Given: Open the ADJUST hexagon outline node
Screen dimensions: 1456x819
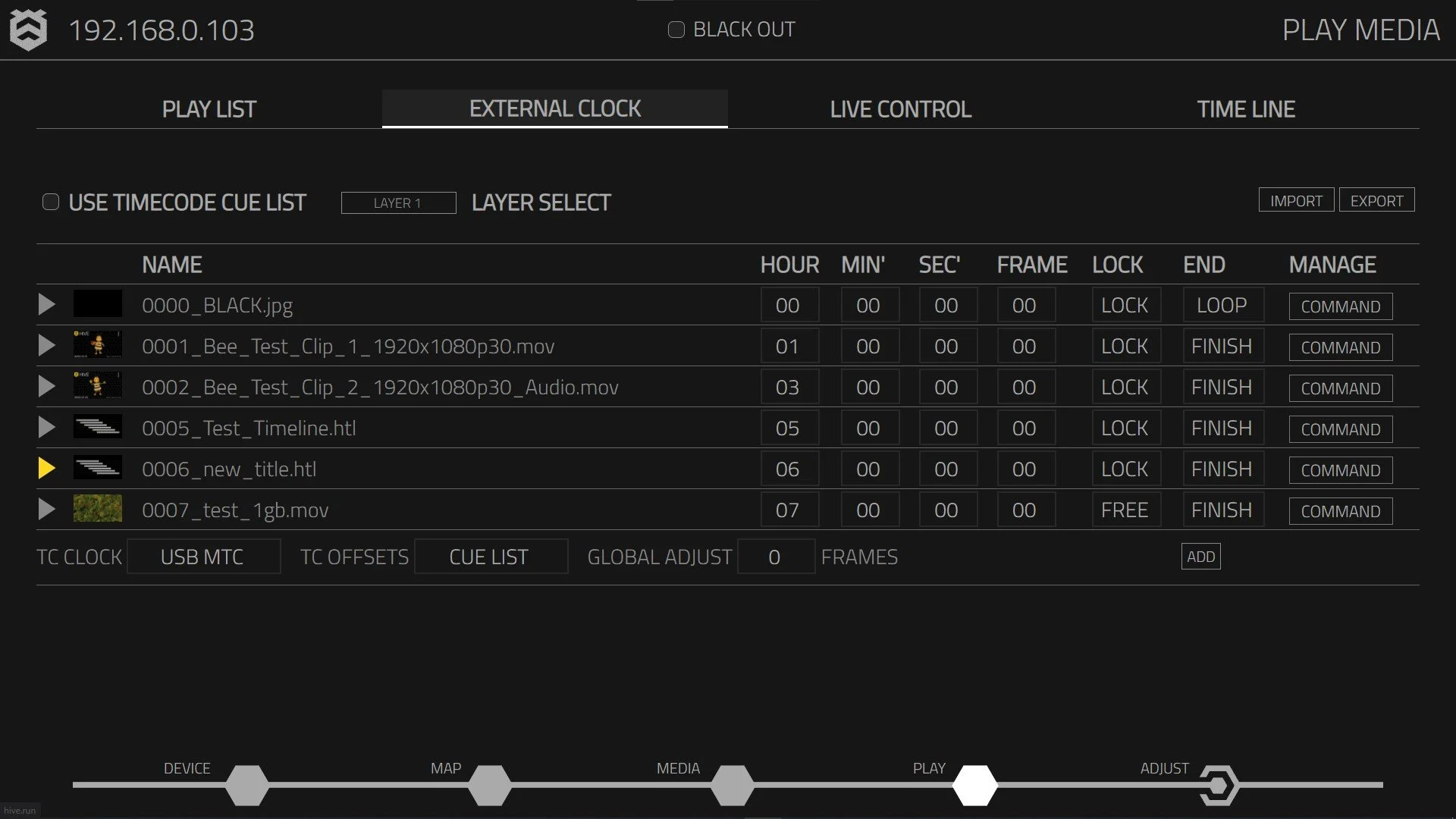Looking at the screenshot, I should (x=1219, y=785).
